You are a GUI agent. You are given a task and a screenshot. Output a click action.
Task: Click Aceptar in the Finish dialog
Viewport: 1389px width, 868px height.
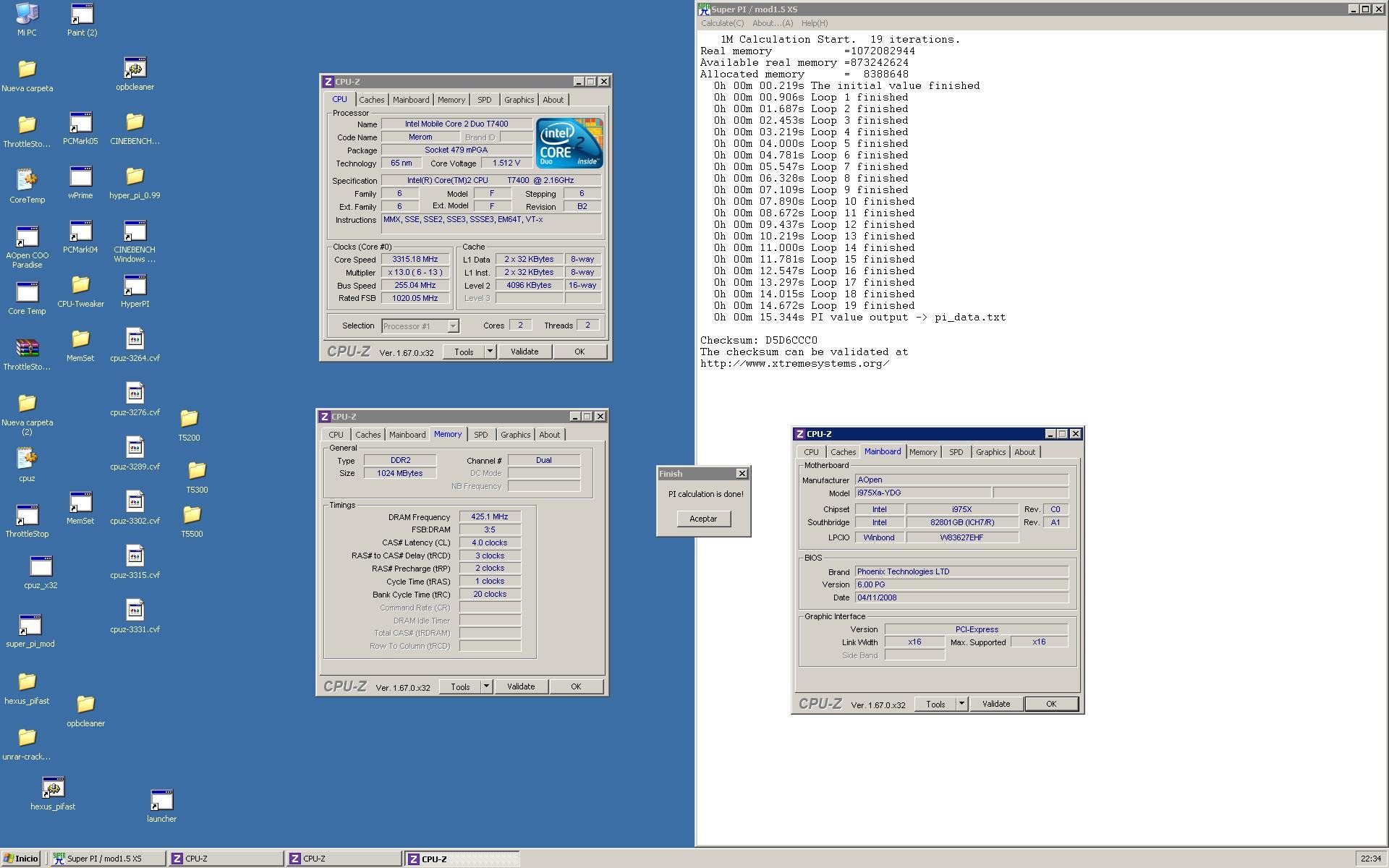pos(703,519)
